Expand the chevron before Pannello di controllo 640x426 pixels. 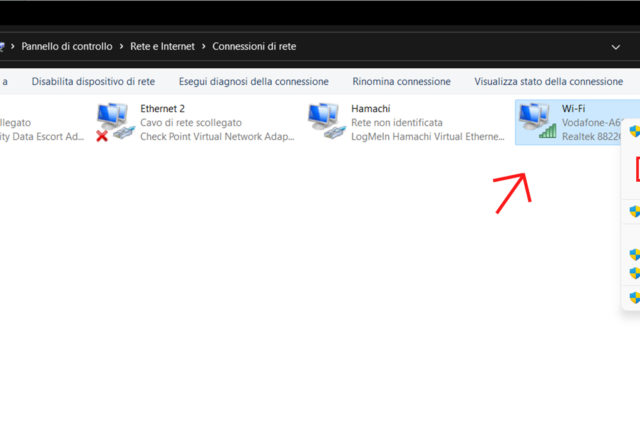(x=13, y=46)
